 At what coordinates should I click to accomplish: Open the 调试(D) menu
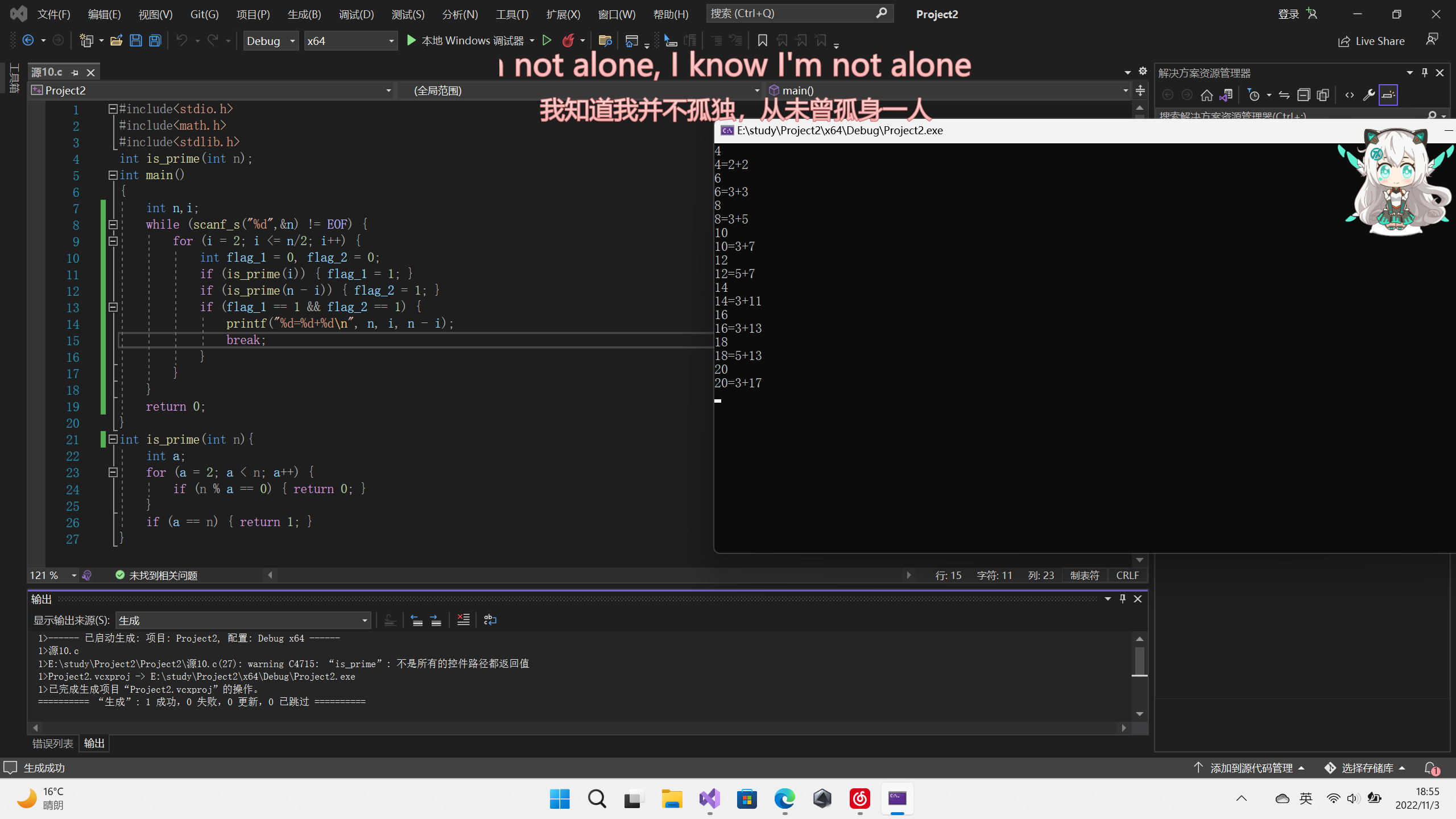pos(356,14)
